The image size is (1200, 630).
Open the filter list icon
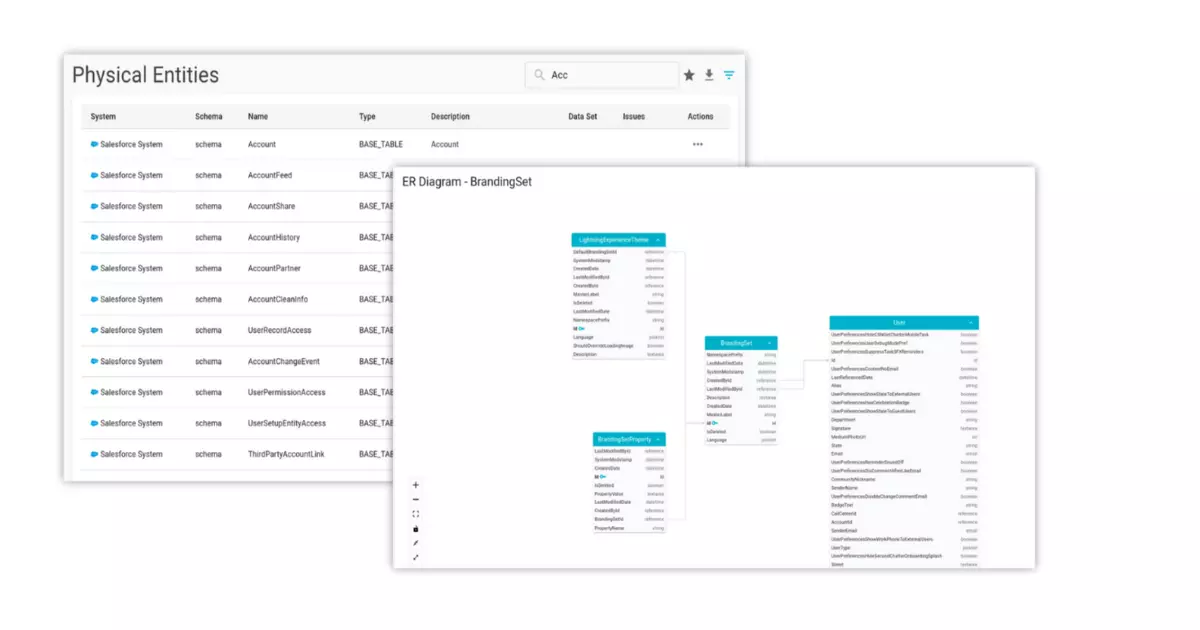[x=729, y=75]
